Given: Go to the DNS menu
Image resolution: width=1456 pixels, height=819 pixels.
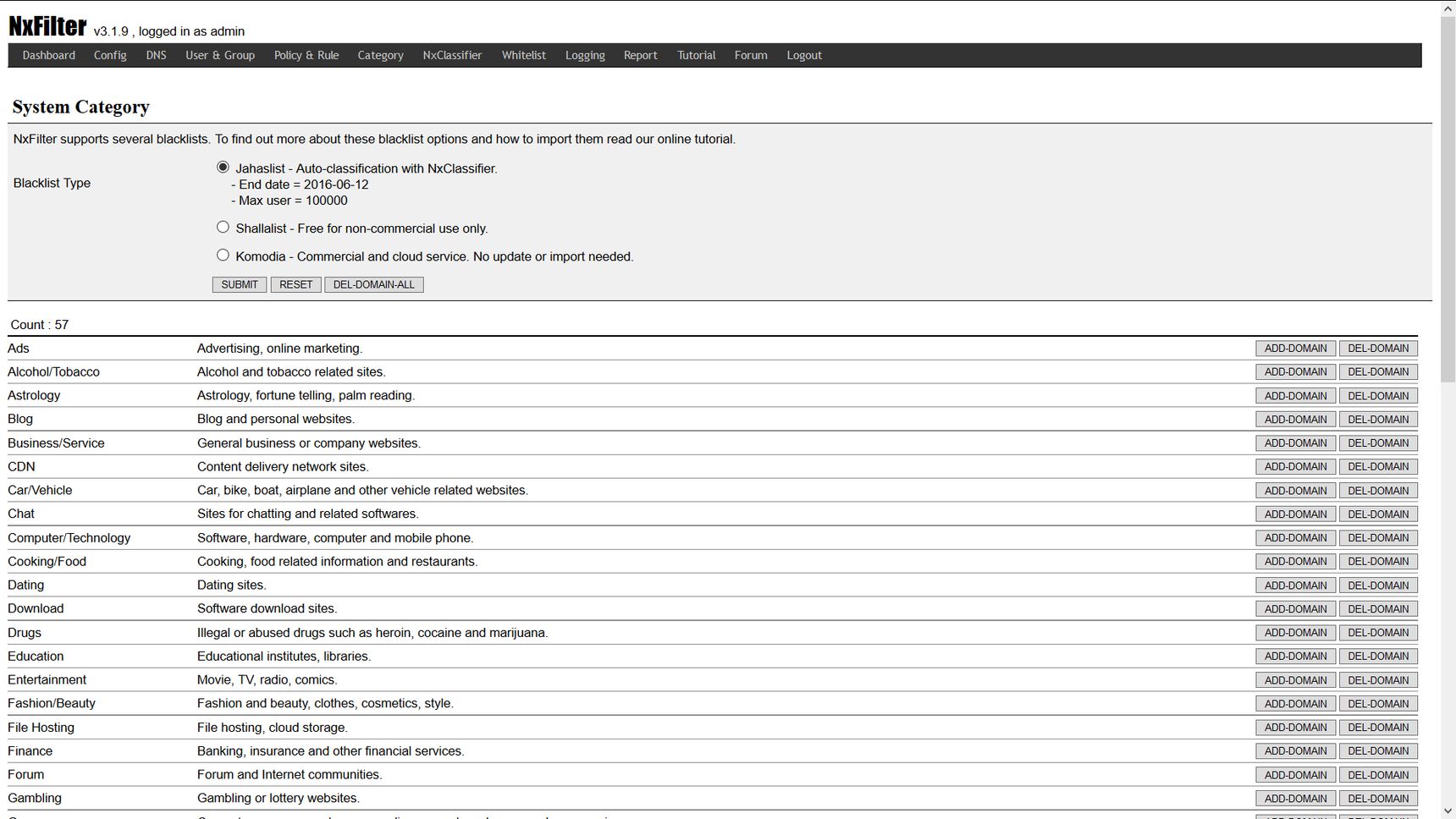Looking at the screenshot, I should pos(156,55).
